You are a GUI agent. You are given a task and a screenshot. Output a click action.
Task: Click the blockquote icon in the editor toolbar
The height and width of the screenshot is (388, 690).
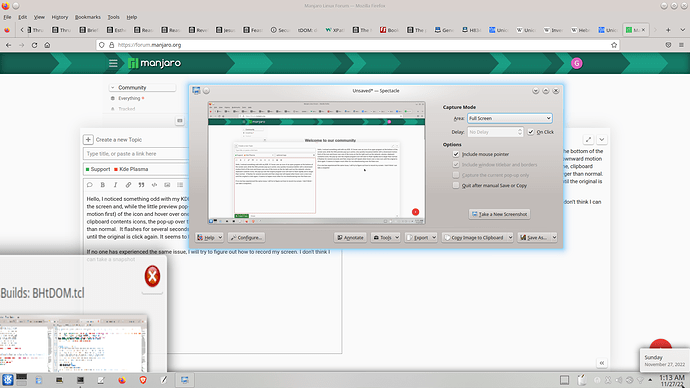click(x=141, y=185)
